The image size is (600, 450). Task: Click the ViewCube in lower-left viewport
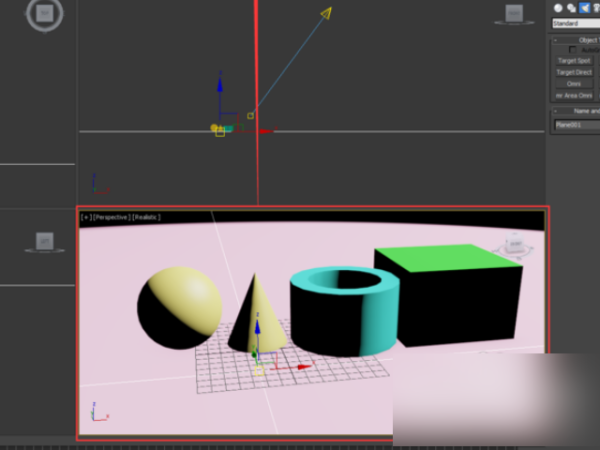coord(45,241)
